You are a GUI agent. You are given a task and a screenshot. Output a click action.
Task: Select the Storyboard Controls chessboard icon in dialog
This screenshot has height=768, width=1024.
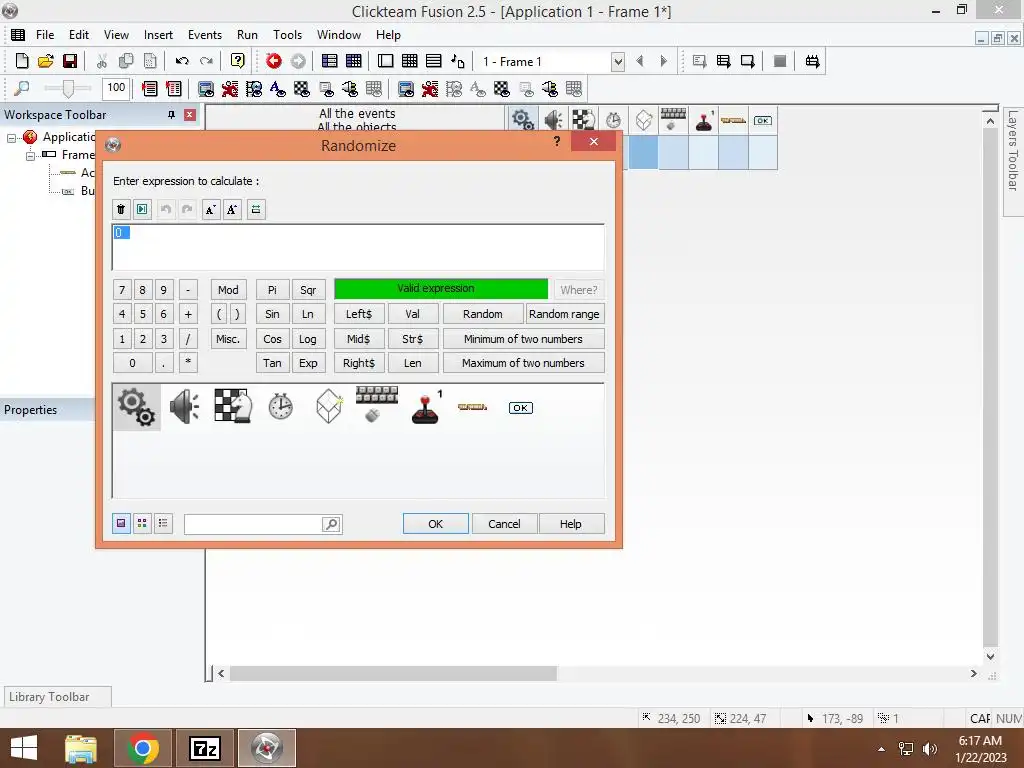(x=233, y=406)
